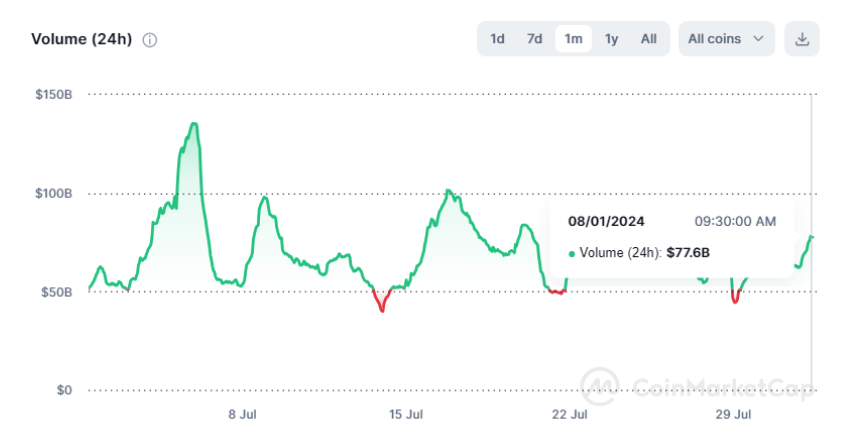
Task: Select the 1m time range
Action: click(x=573, y=39)
